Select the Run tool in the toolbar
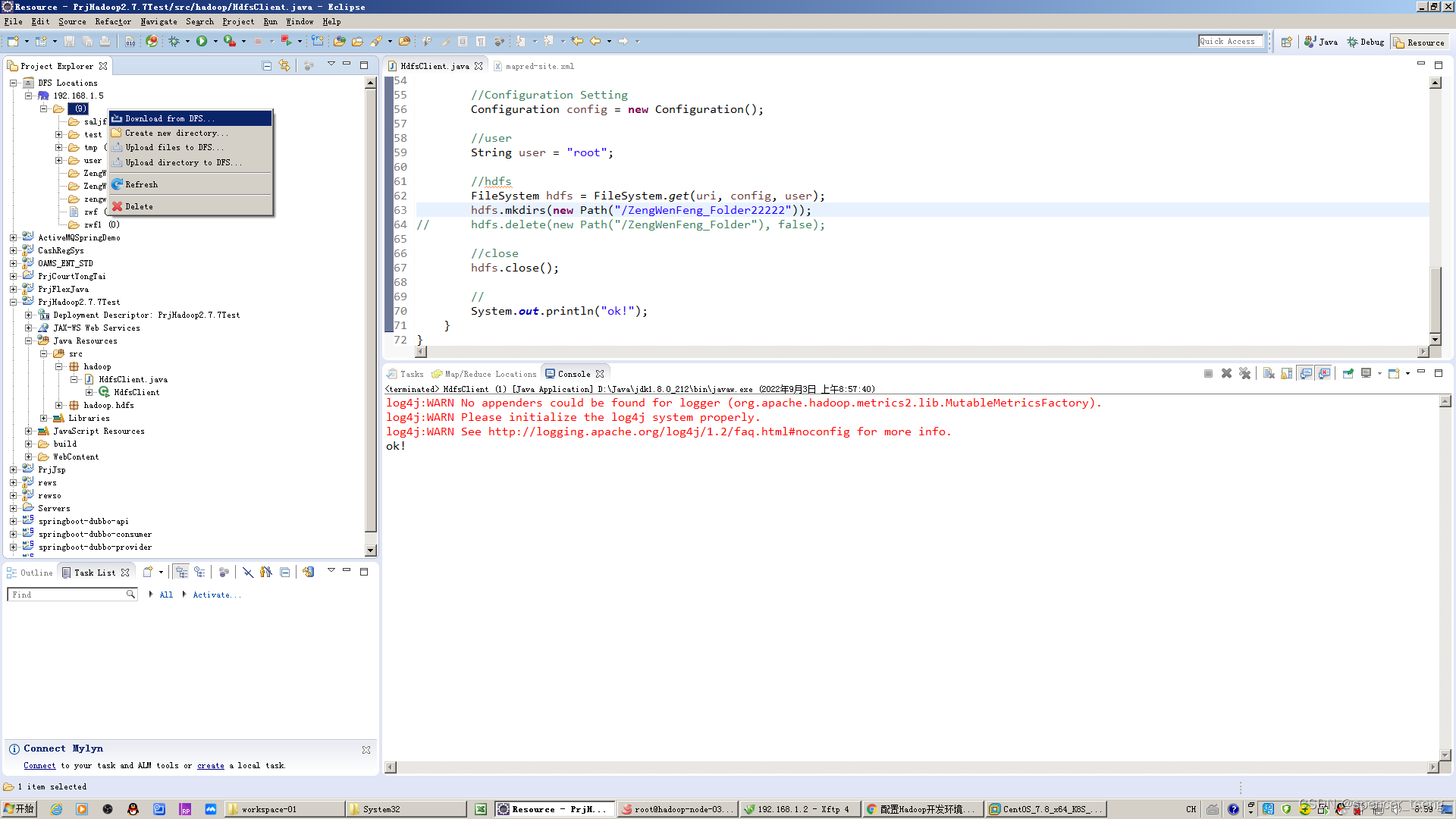Screen dimensions: 1456x819 pos(201,42)
